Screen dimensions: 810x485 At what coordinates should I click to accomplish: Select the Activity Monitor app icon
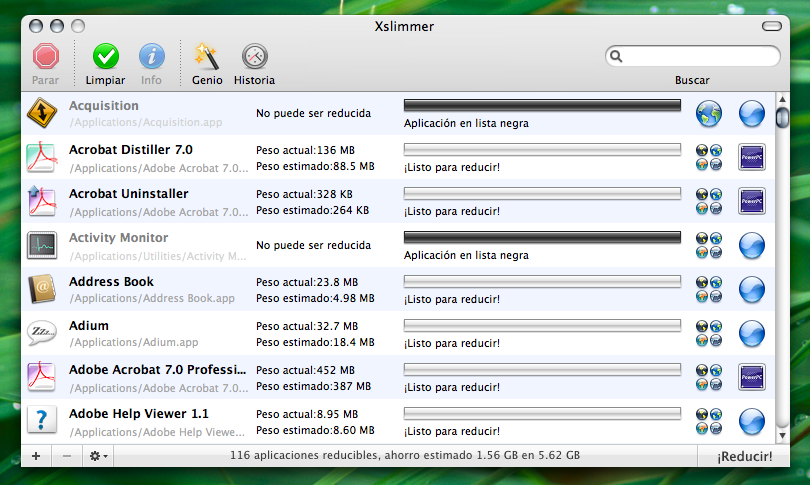[42, 245]
